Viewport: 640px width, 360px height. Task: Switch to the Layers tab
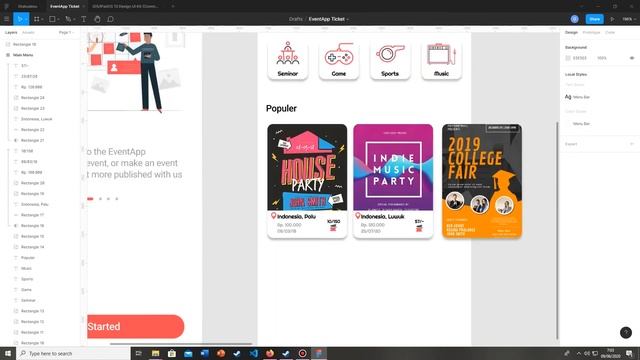(11, 32)
